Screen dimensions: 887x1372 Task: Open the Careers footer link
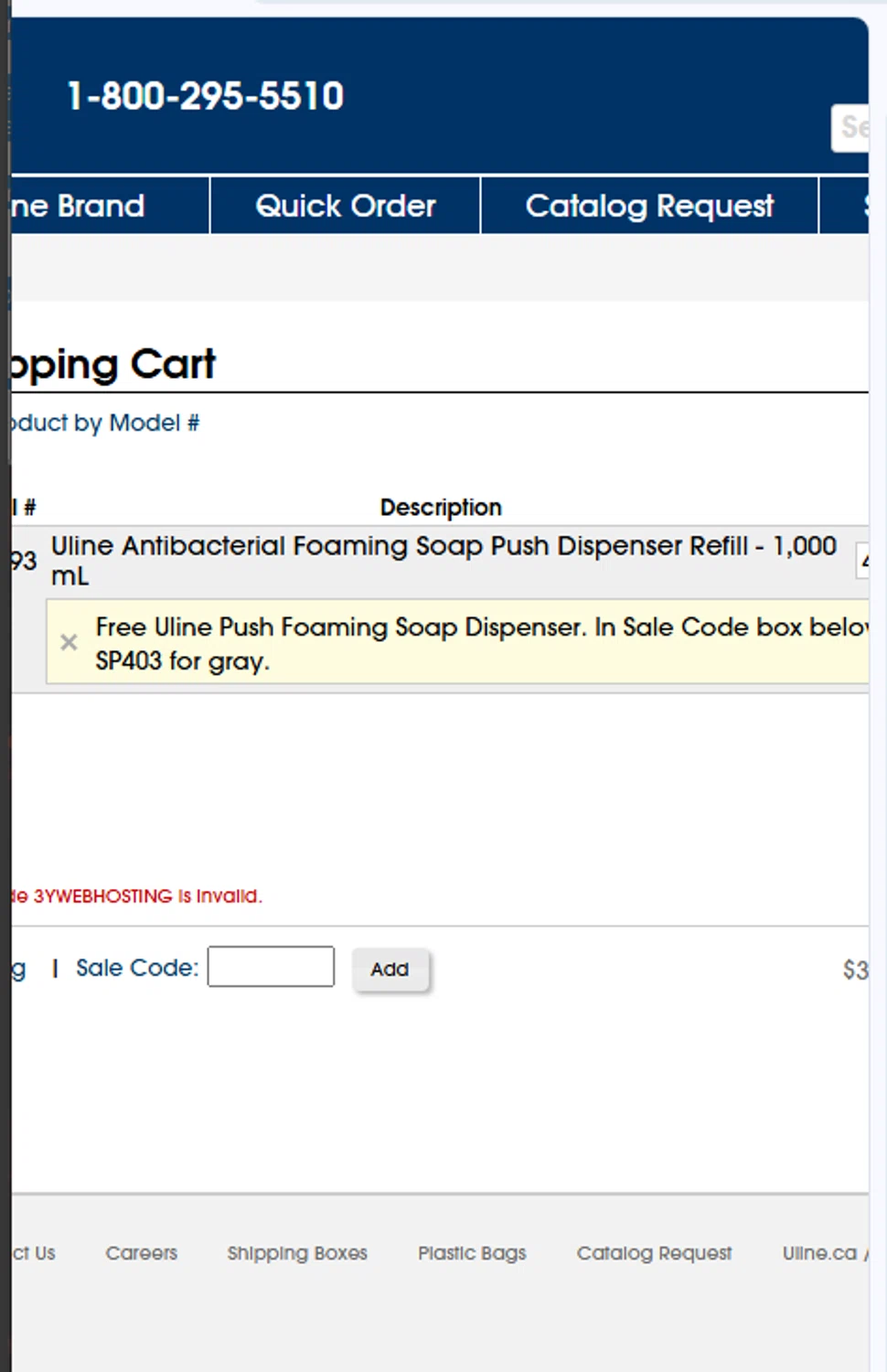(x=141, y=1253)
